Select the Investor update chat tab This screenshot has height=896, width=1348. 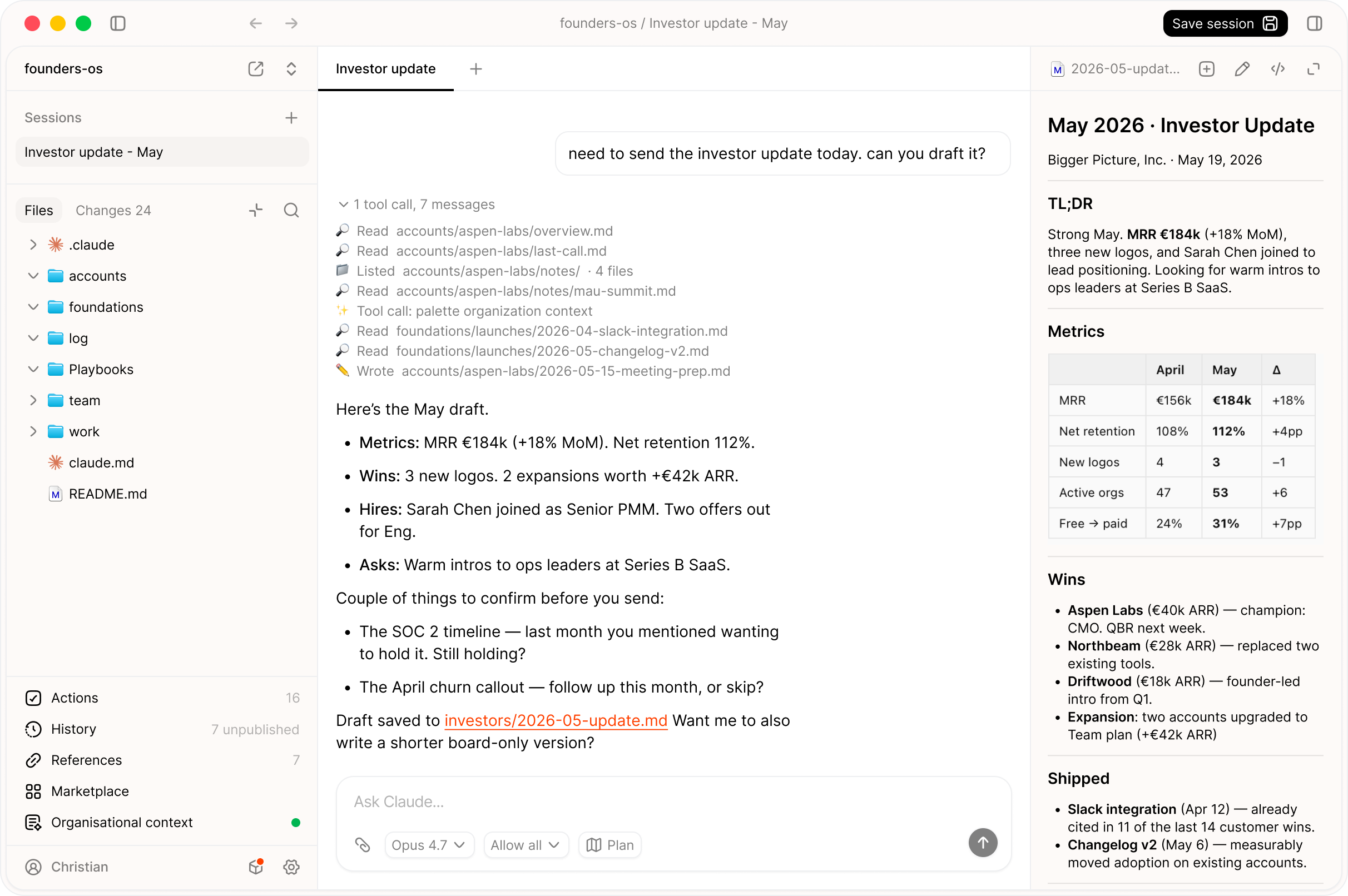click(x=386, y=69)
